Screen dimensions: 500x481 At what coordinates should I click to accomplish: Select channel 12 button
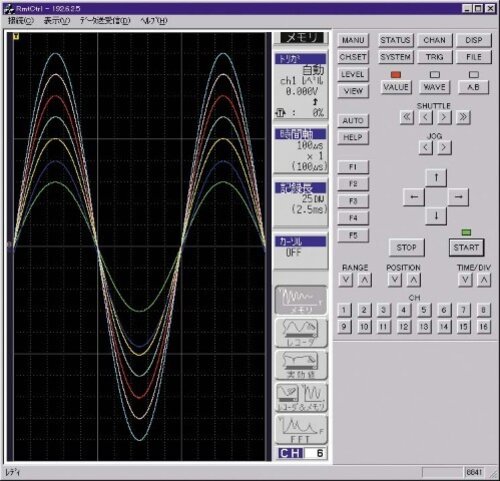(404, 327)
